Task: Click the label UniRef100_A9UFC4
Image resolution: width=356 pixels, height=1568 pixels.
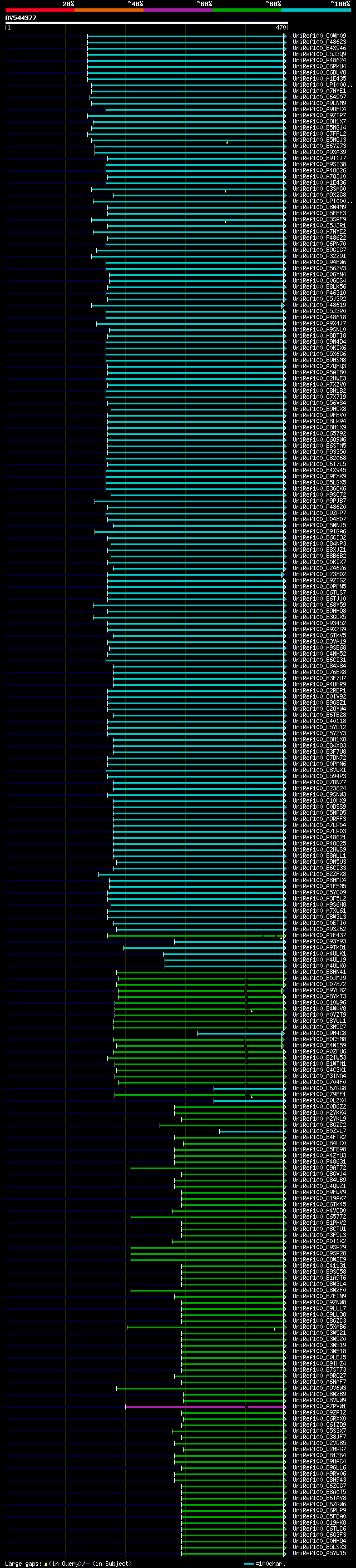Action: pyautogui.click(x=319, y=110)
